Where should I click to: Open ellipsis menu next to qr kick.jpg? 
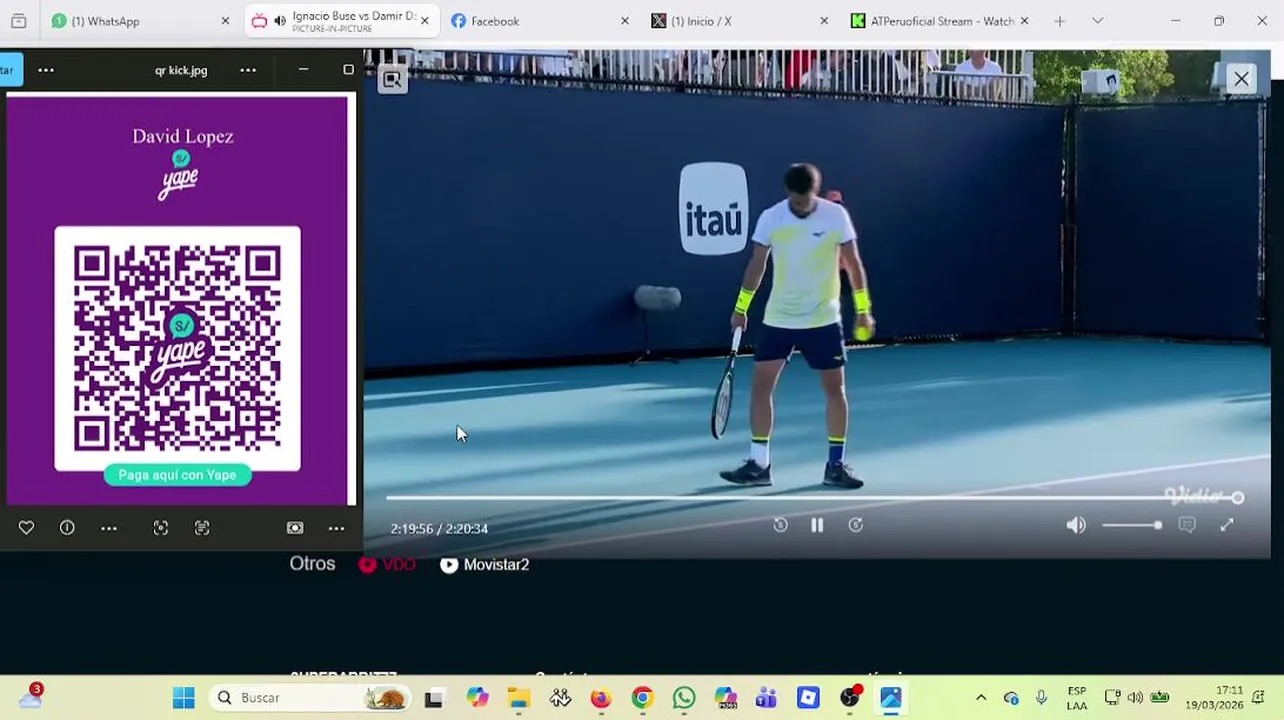(x=248, y=70)
